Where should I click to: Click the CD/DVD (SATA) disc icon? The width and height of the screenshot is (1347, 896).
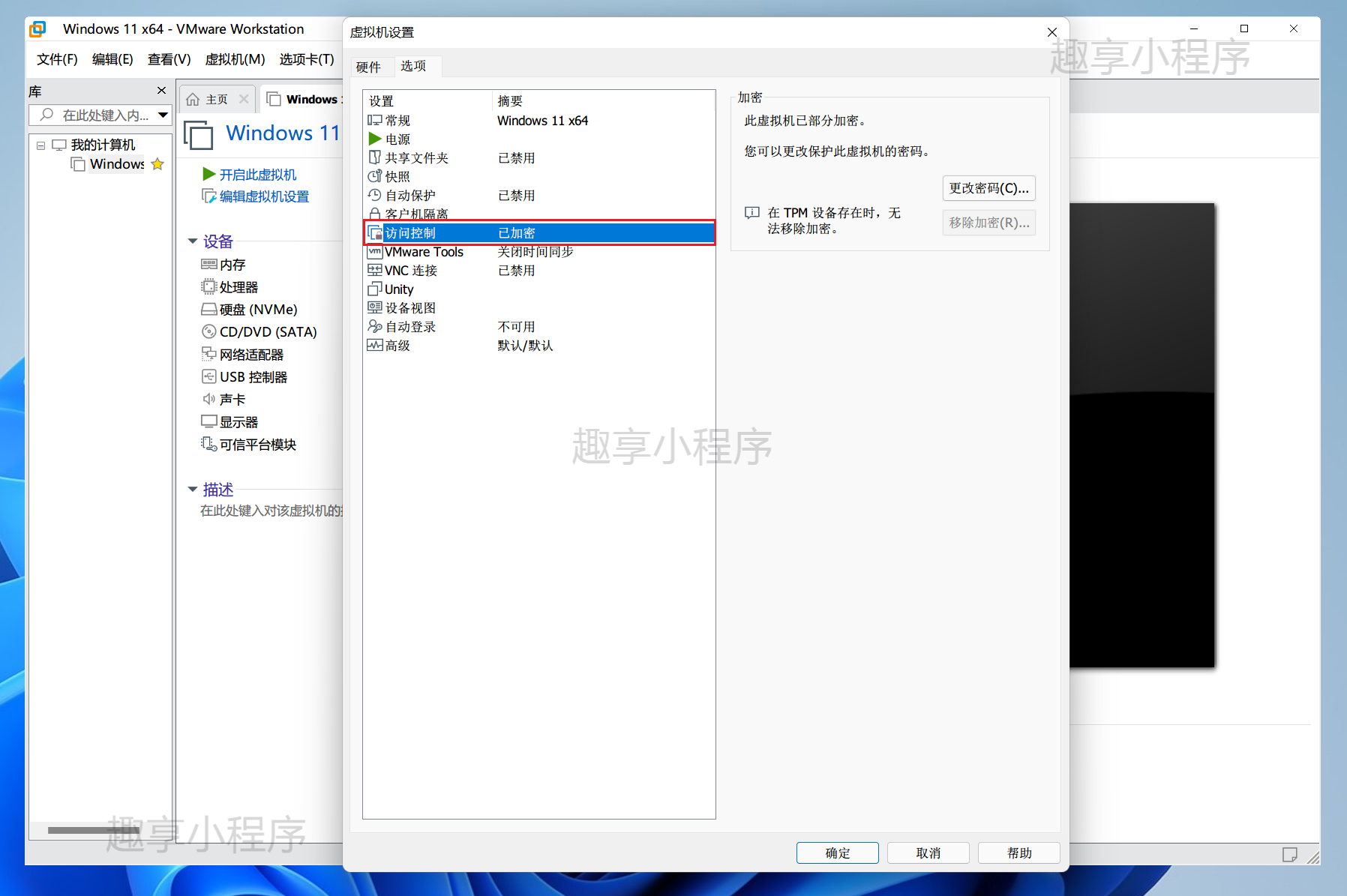pyautogui.click(x=209, y=331)
